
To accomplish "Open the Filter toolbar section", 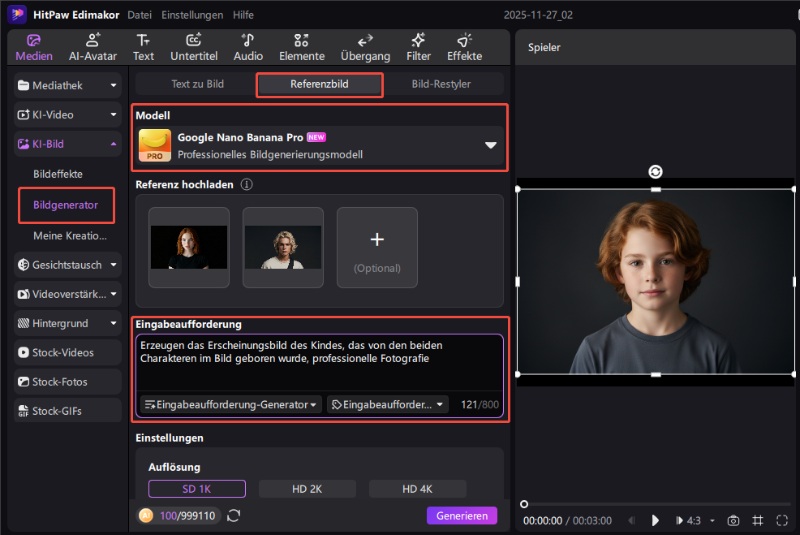I will click(x=418, y=46).
